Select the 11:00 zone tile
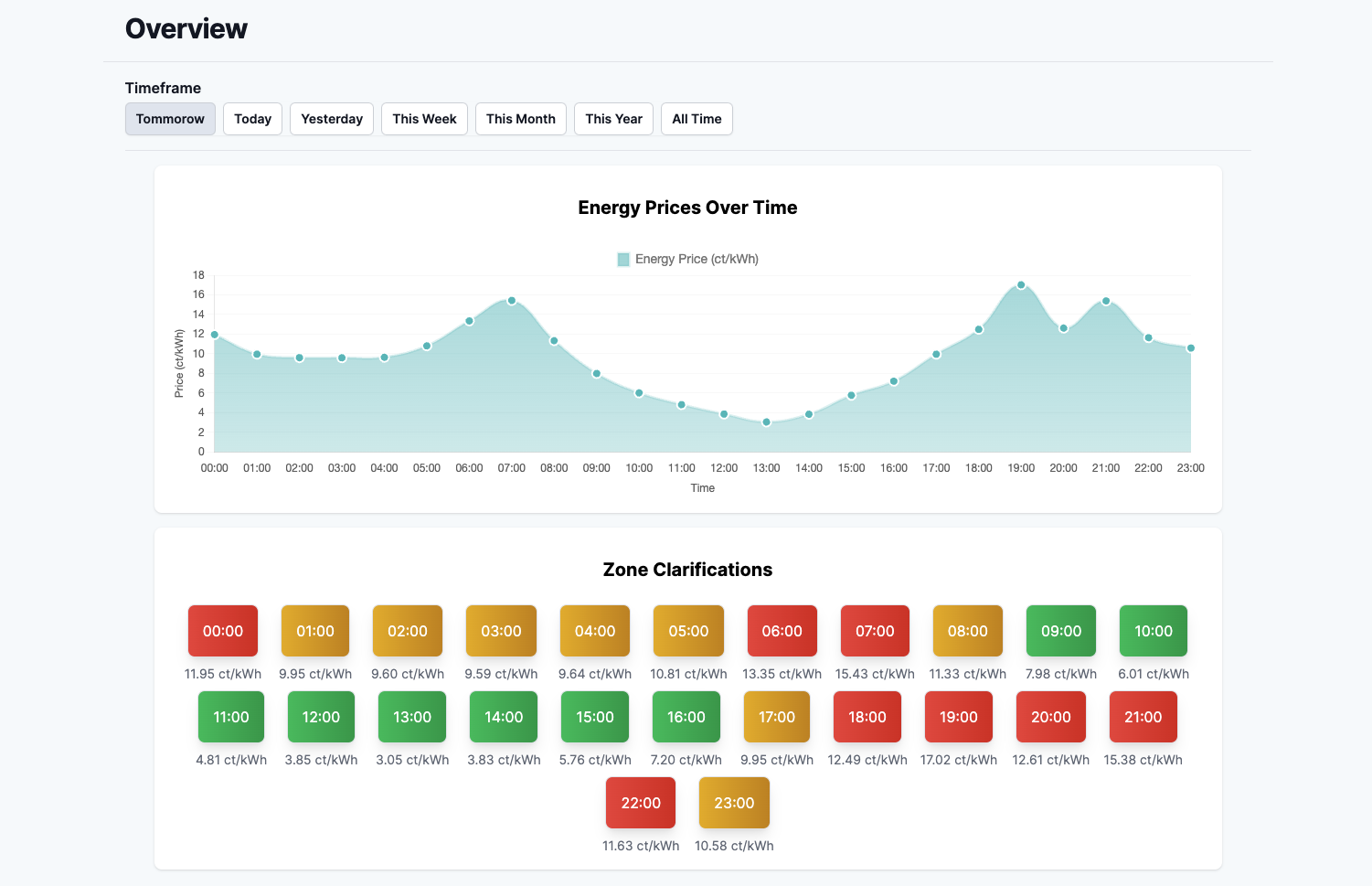This screenshot has height=886, width=1372. 231,717
